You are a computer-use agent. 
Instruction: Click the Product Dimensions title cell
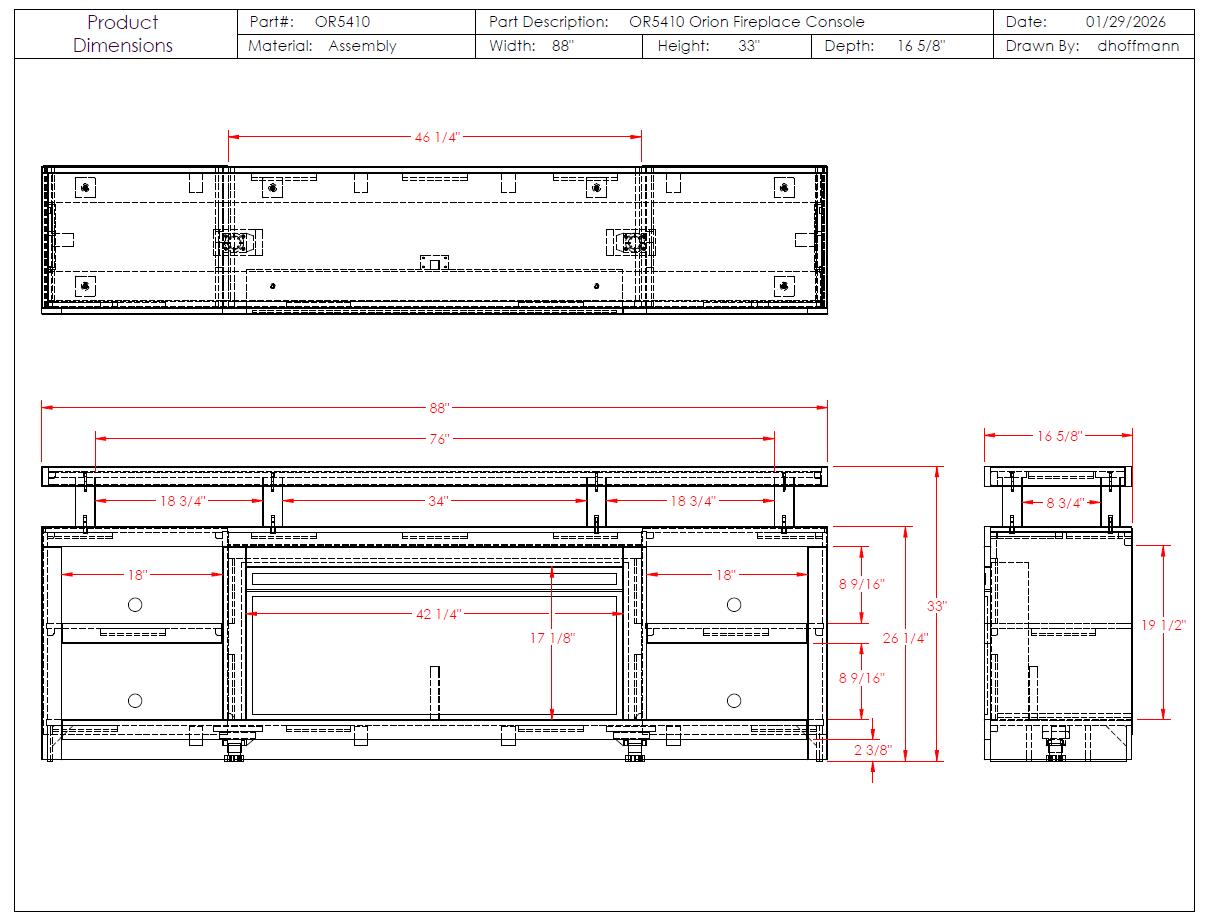point(123,34)
